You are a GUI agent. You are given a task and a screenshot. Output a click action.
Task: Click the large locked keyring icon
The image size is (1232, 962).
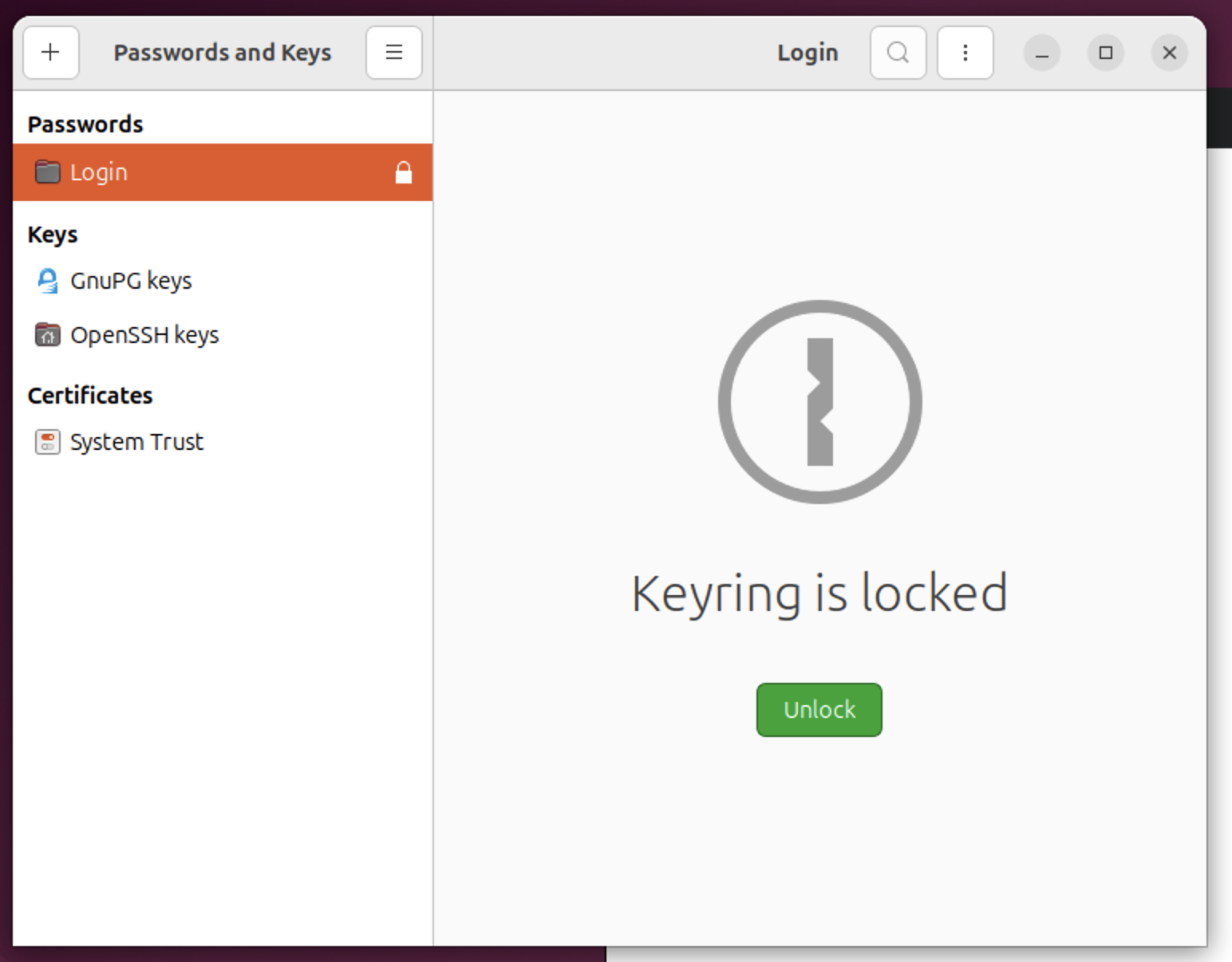click(x=819, y=401)
